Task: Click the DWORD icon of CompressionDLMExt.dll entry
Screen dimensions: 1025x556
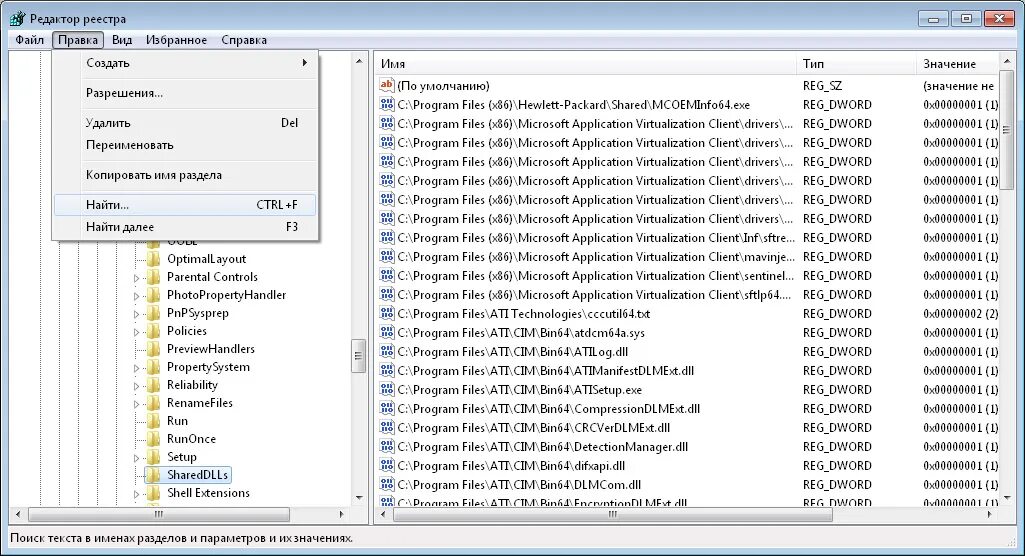Action: [387, 408]
